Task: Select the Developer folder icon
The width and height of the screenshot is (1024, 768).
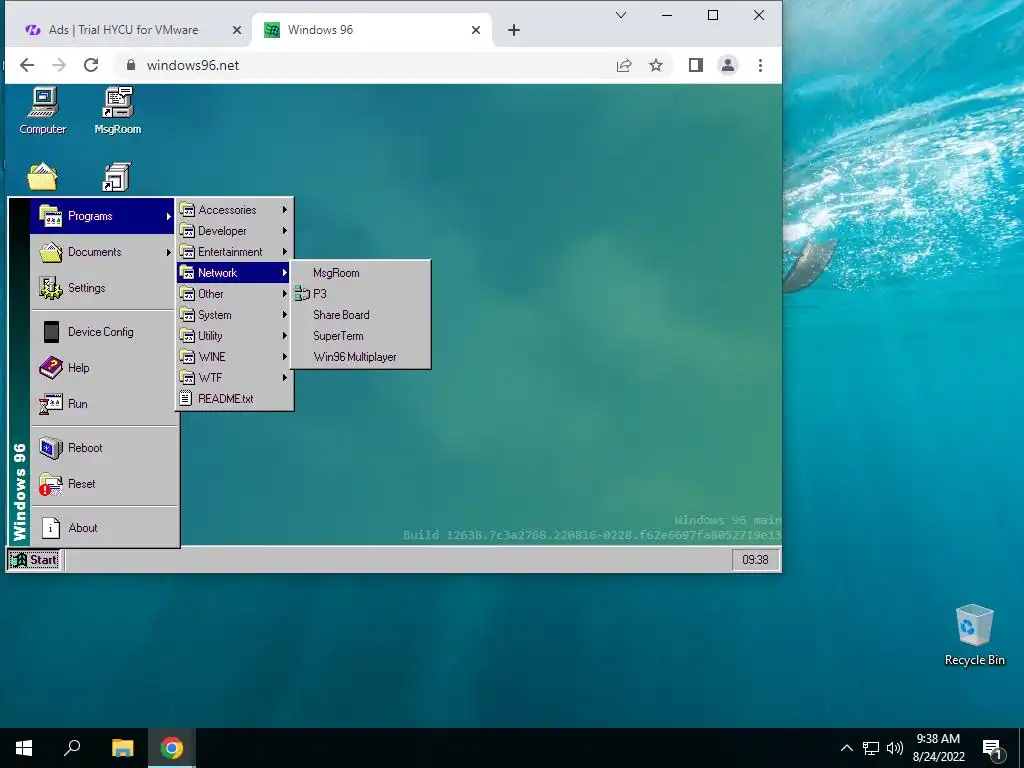Action: (187, 231)
